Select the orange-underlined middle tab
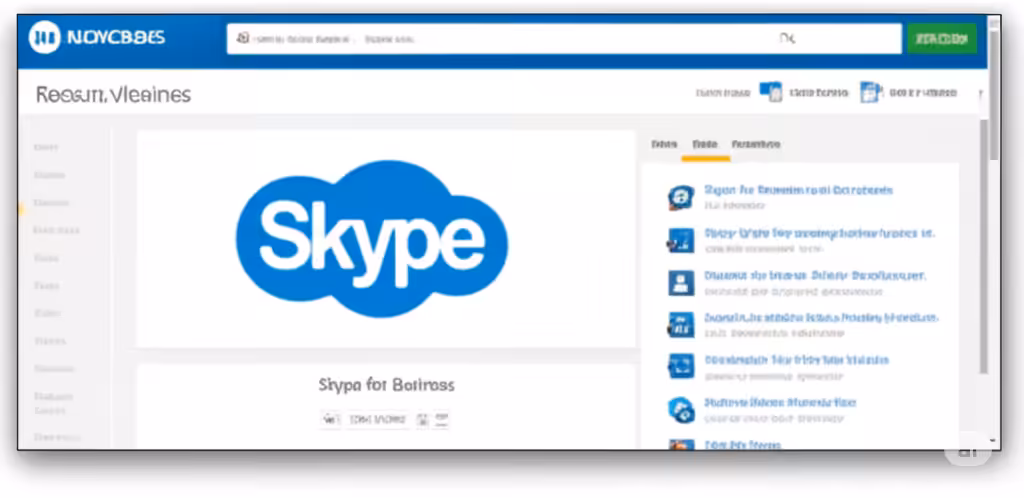Image resolution: width=1024 pixels, height=498 pixels. click(x=705, y=144)
